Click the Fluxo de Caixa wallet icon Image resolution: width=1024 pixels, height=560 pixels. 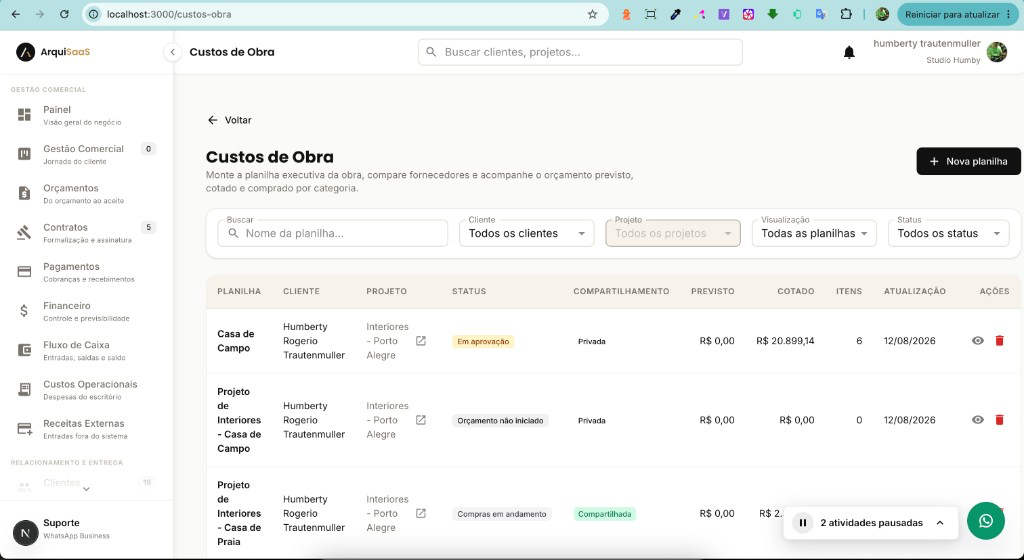point(24,350)
